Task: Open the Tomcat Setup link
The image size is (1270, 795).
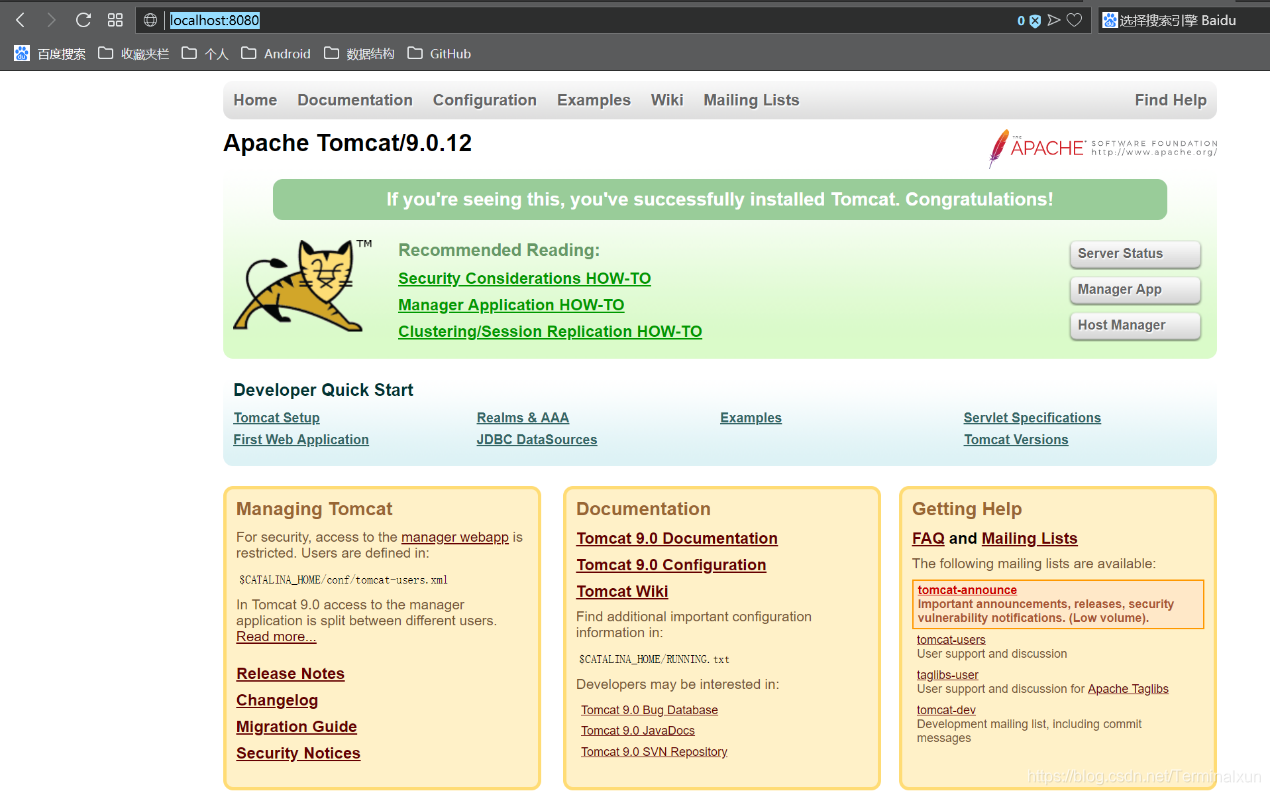Action: click(x=277, y=418)
